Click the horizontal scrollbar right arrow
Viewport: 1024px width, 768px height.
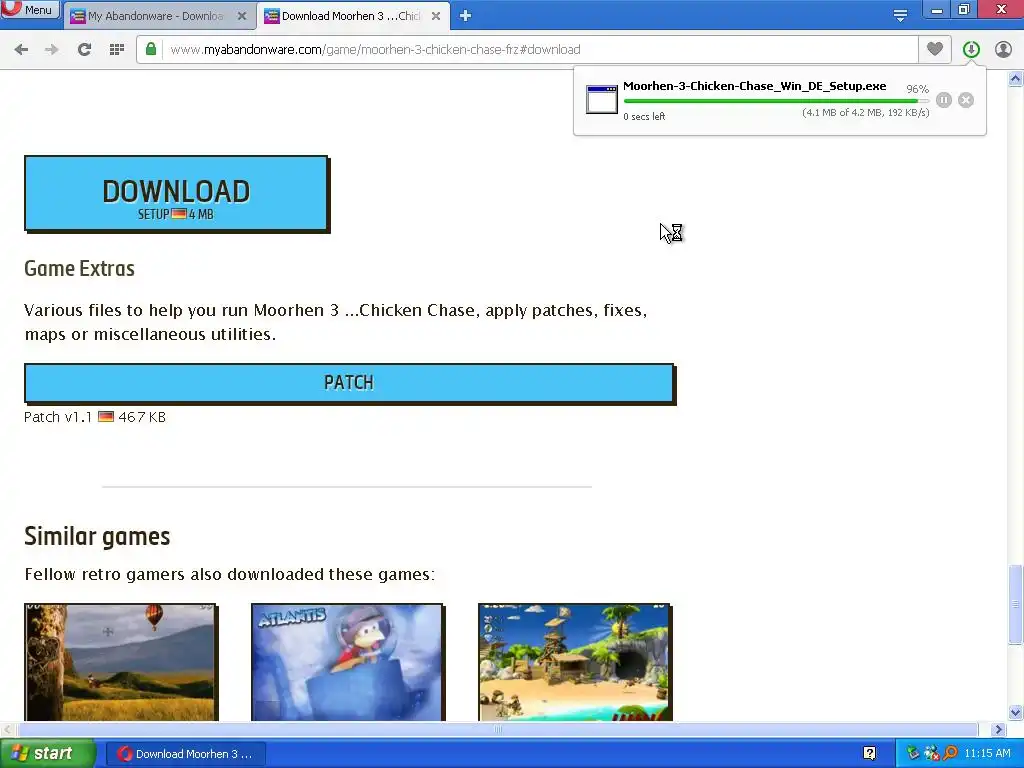click(x=998, y=729)
